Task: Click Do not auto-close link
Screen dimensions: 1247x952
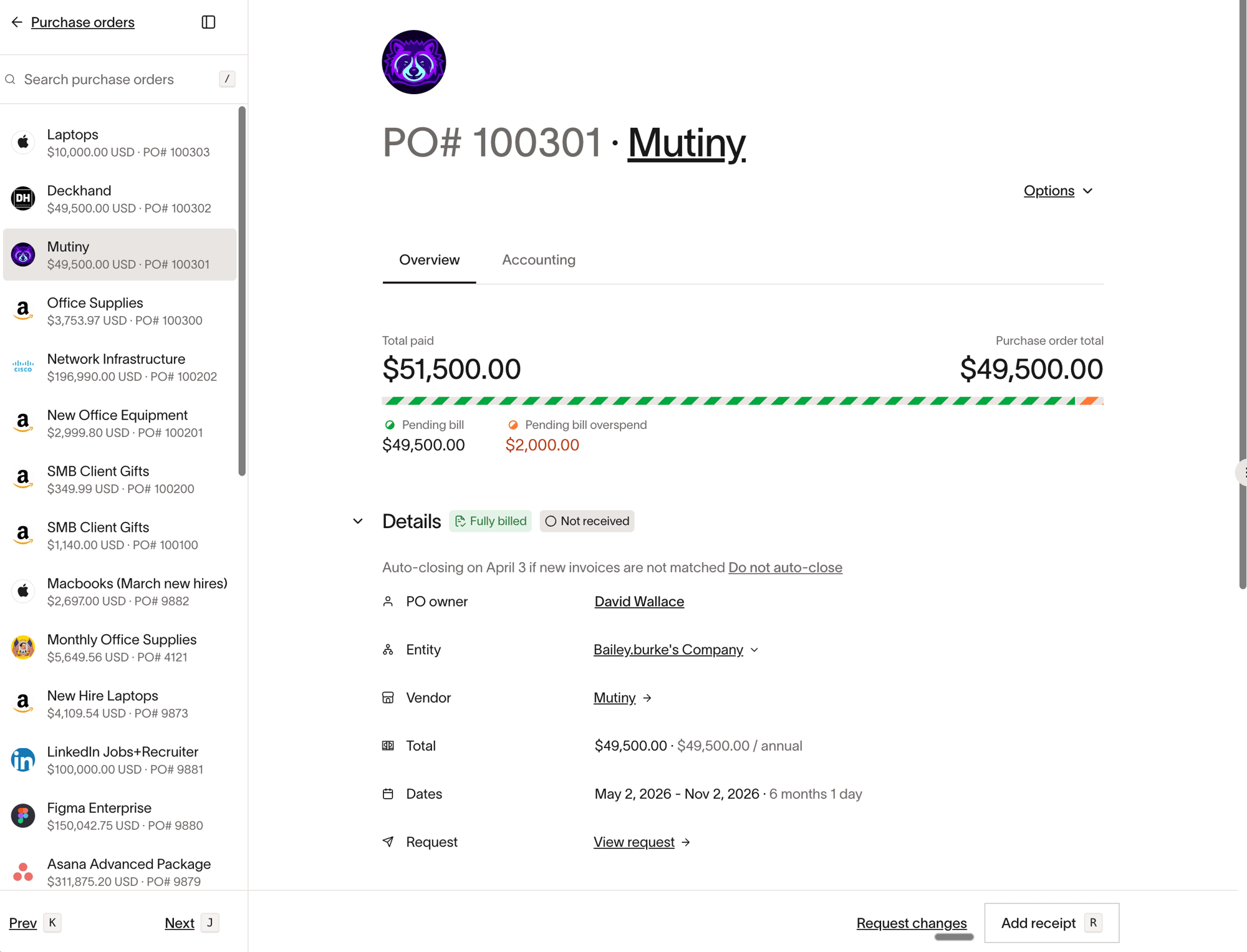Action: pyautogui.click(x=785, y=567)
